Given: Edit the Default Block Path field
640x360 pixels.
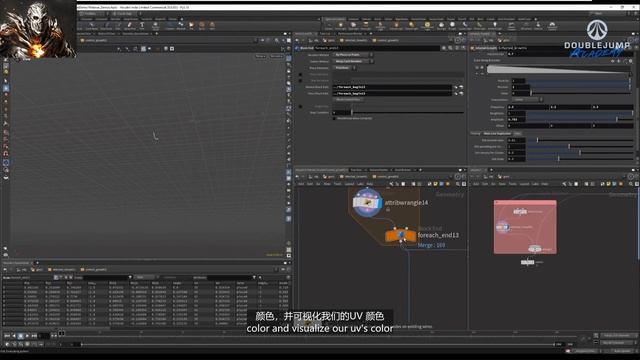Looking at the screenshot, I should [x=393, y=87].
